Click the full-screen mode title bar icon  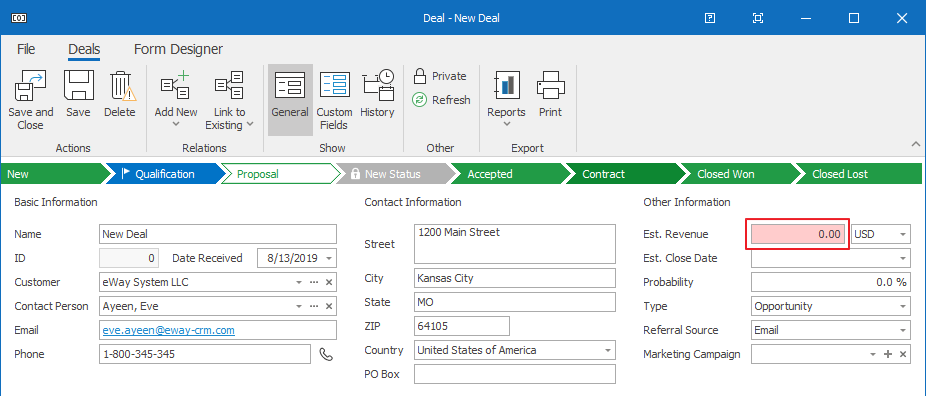click(758, 18)
